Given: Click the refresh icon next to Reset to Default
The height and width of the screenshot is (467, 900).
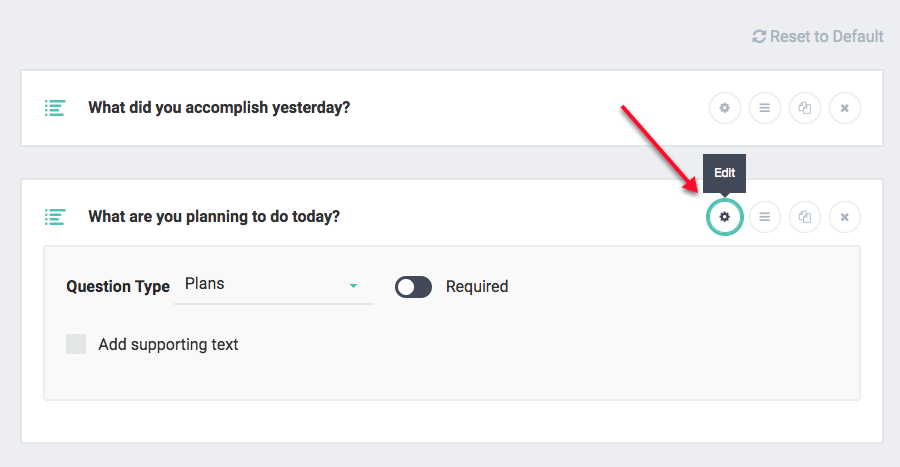Looking at the screenshot, I should point(759,36).
